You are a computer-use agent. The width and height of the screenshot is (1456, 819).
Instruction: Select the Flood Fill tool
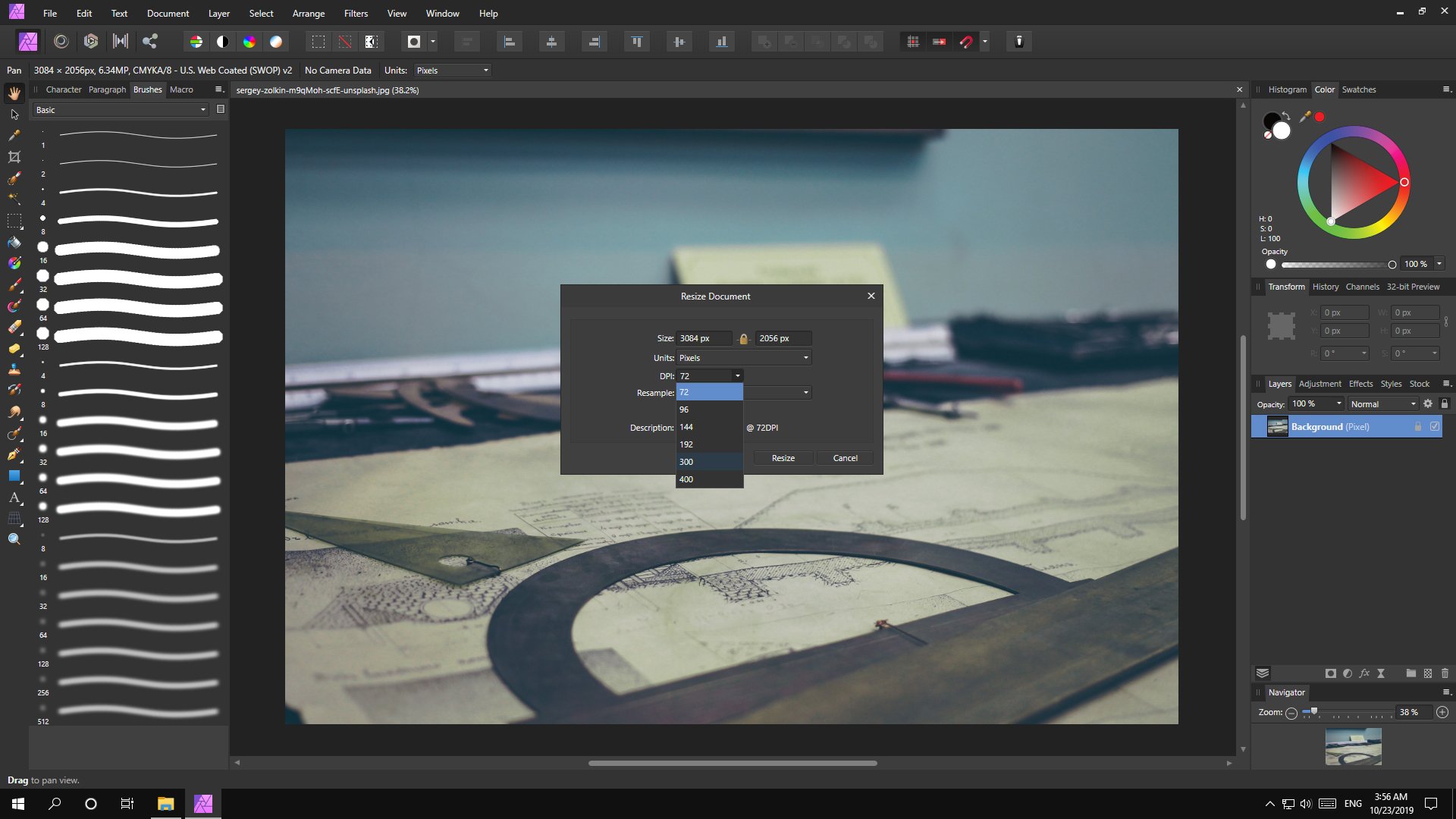coord(14,242)
